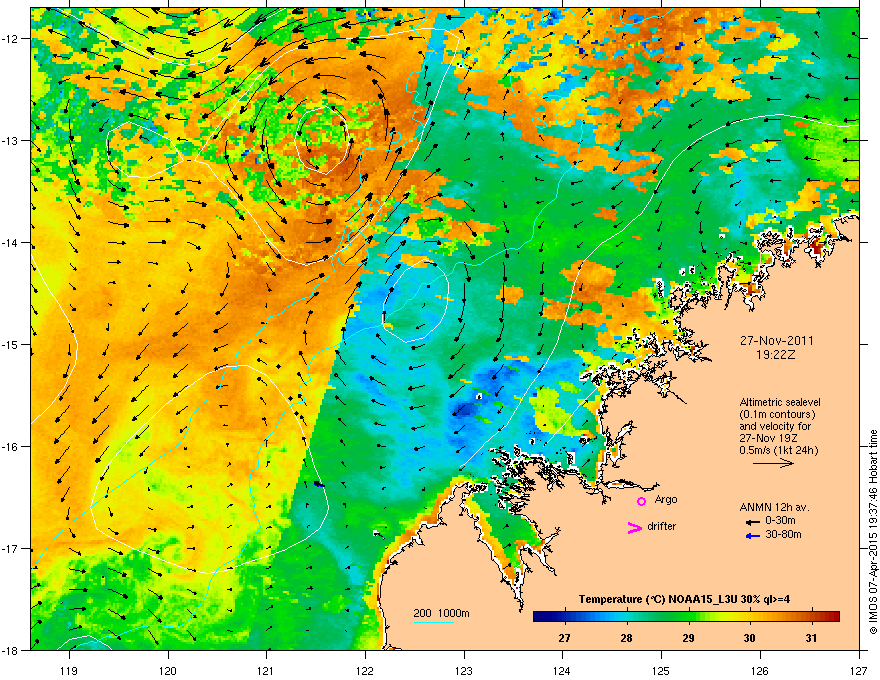880x680 pixels.
Task: Click the '(0.1m contours)' legend text
Action: click(x=777, y=414)
